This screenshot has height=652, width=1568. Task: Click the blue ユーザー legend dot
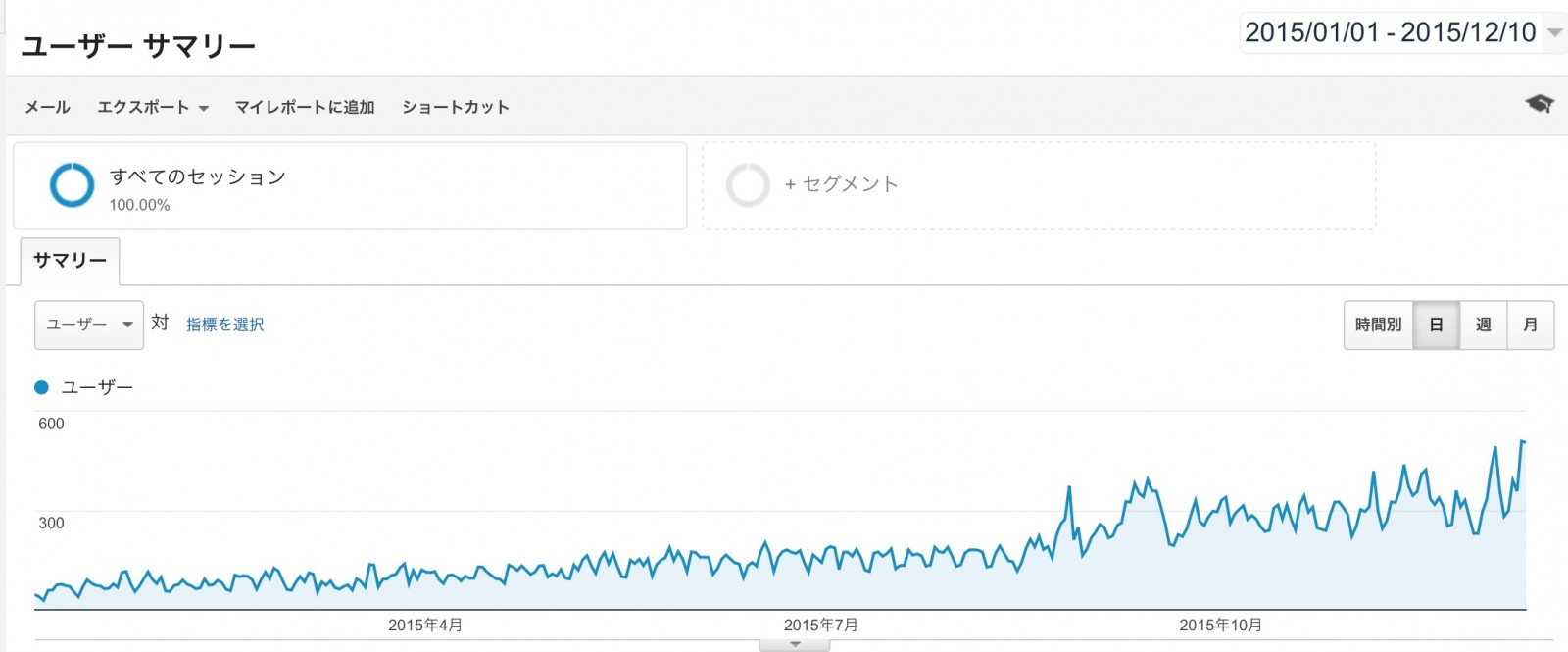coord(41,387)
